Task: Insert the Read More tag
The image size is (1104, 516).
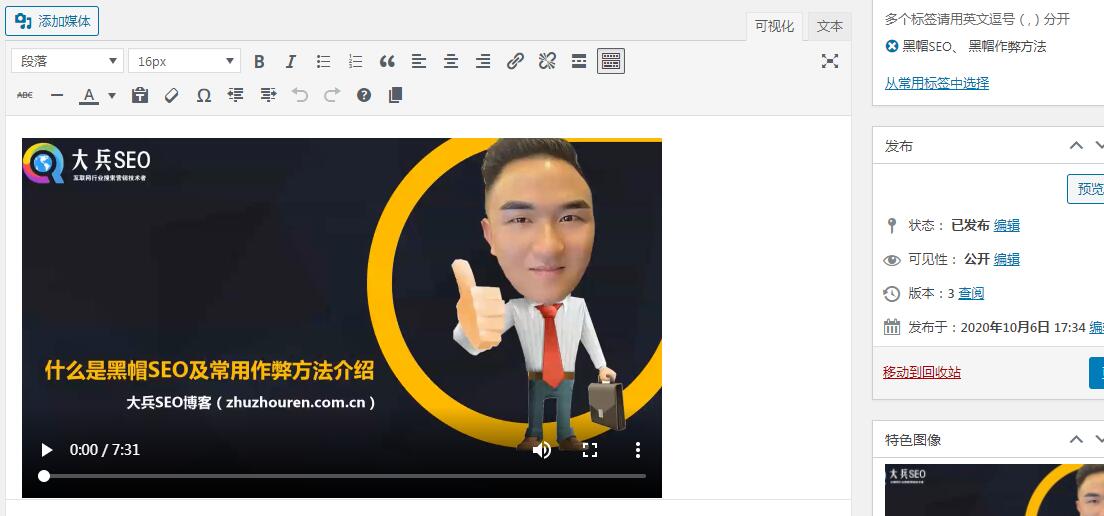Action: 579,61
